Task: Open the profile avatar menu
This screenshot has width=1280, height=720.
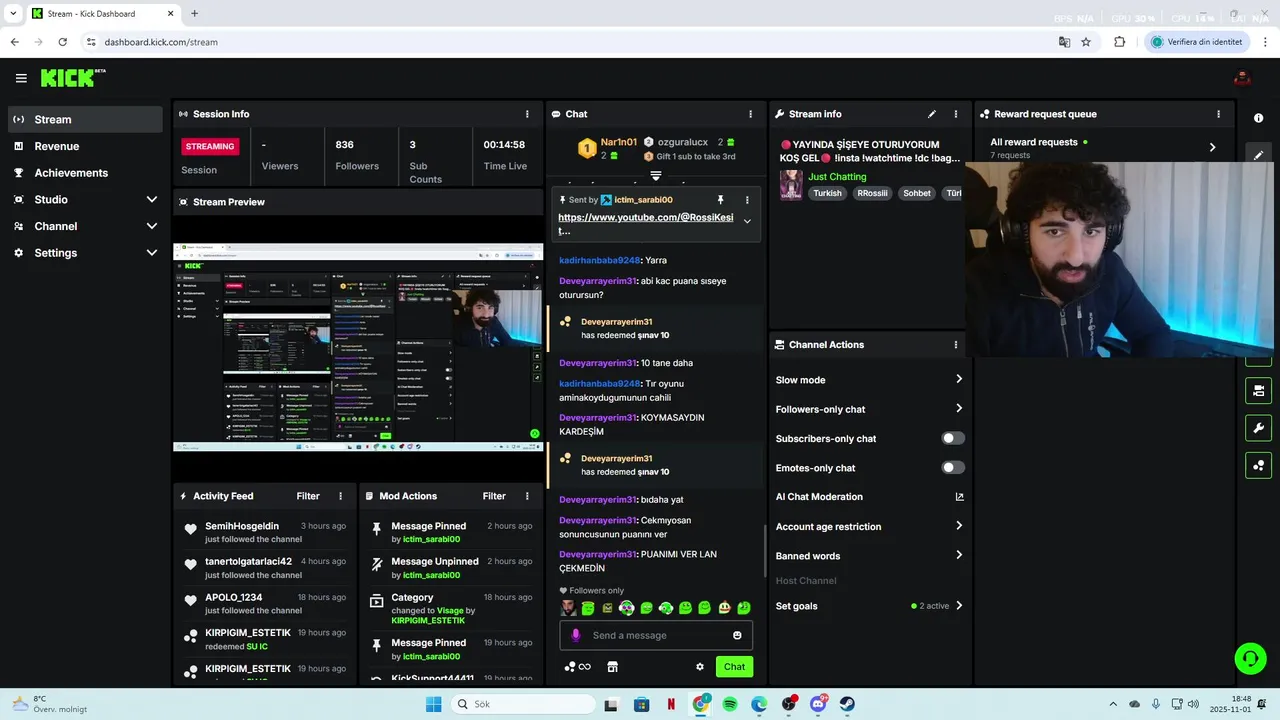Action: tap(1242, 78)
